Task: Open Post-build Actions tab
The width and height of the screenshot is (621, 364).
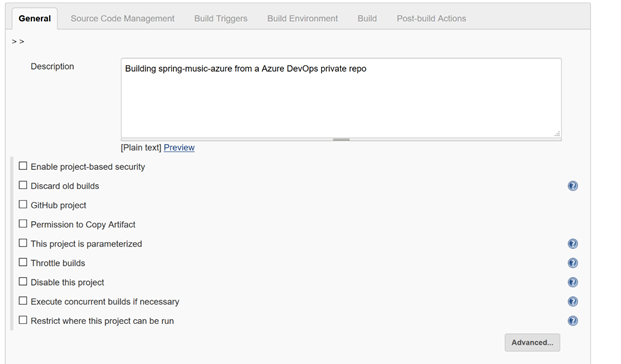Action: point(431,19)
